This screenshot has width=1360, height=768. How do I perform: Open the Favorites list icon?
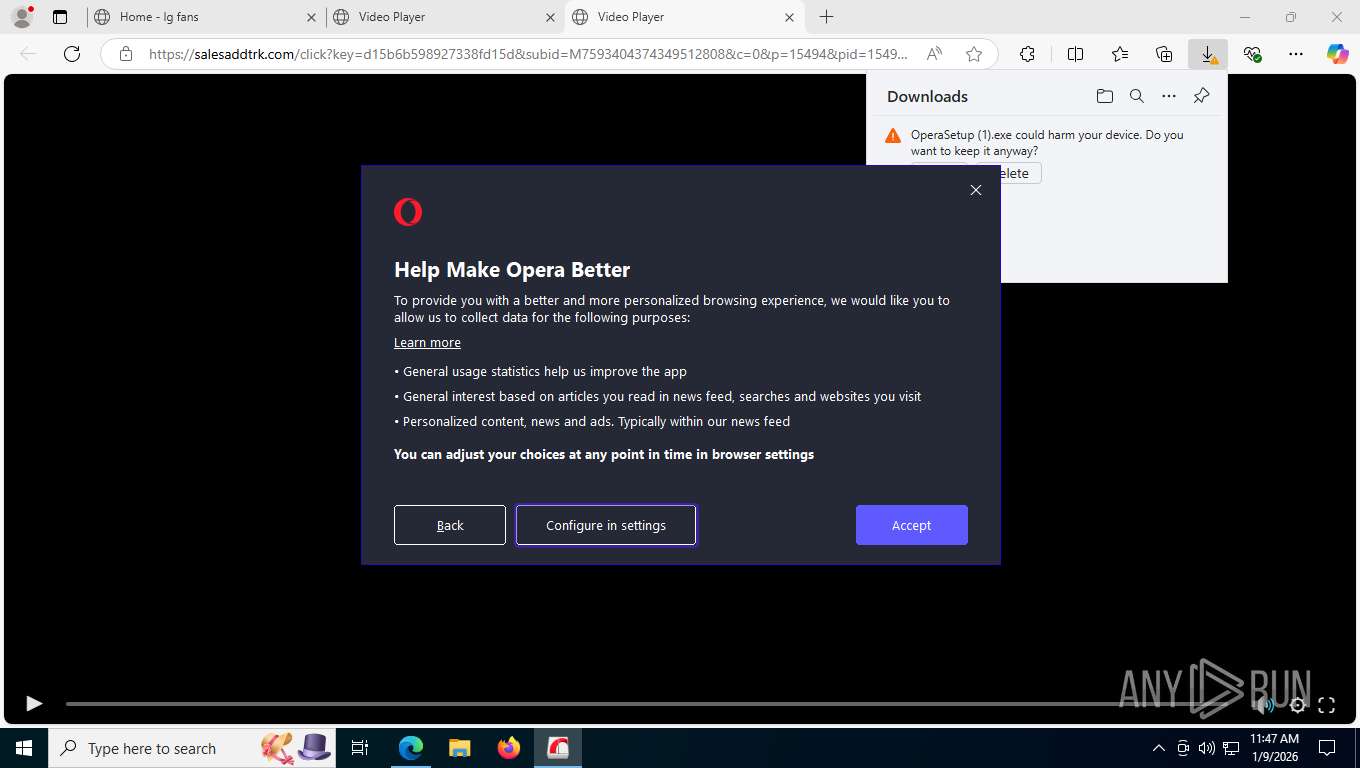point(1120,54)
